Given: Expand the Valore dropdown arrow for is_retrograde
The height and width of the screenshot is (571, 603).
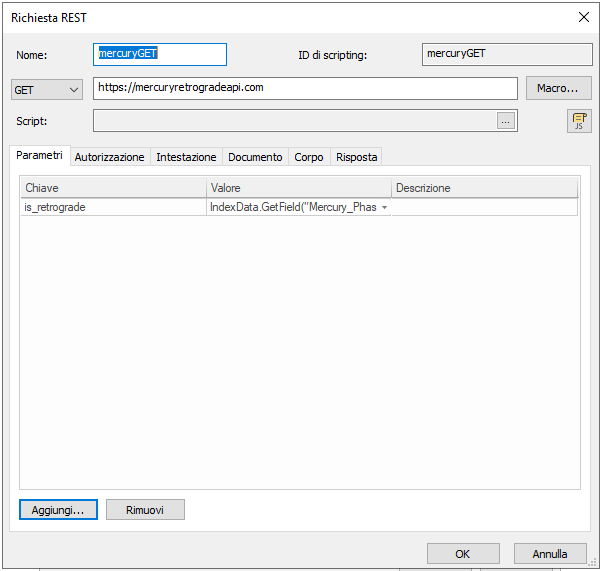Looking at the screenshot, I should (384, 208).
